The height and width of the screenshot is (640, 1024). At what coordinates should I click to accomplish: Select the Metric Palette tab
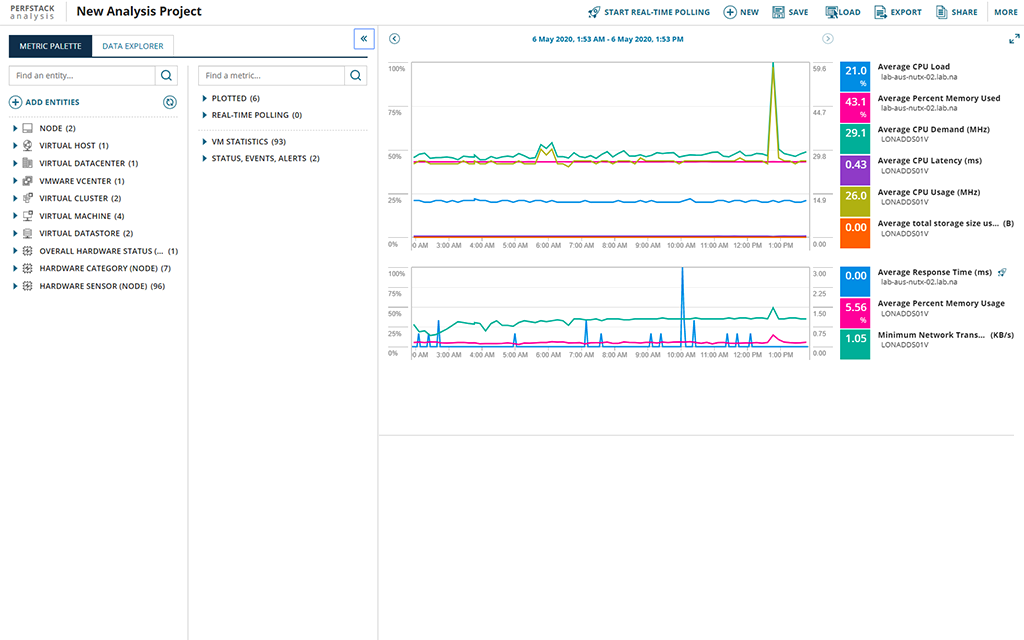point(50,46)
